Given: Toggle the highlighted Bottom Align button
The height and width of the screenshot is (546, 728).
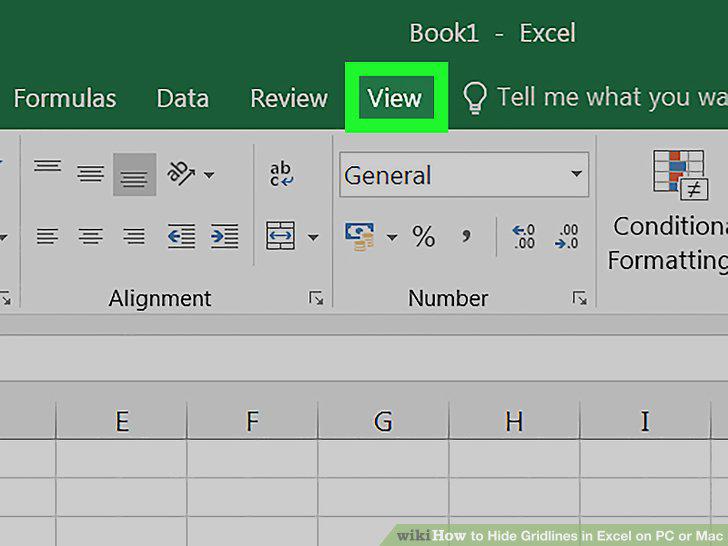Looking at the screenshot, I should 134,175.
